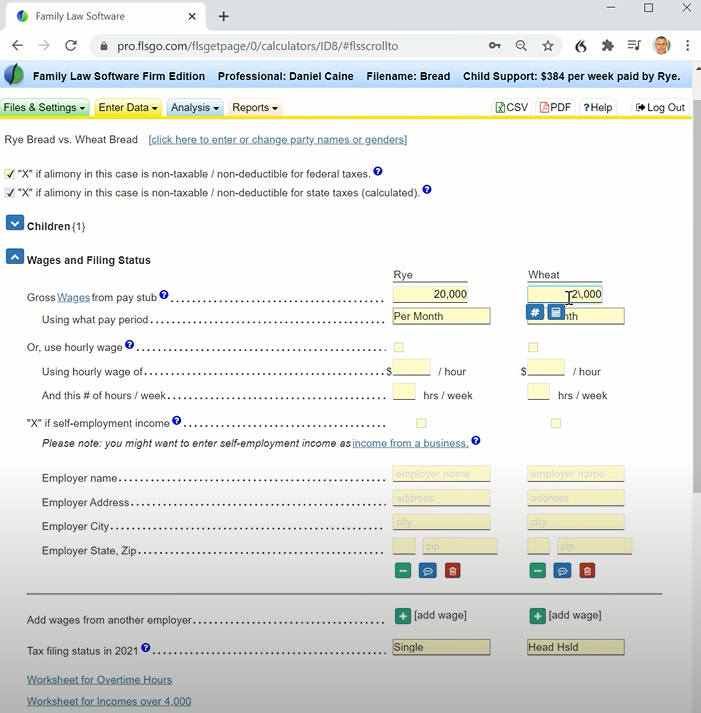Open calculator icon below Wheat wages field

(x=556, y=313)
